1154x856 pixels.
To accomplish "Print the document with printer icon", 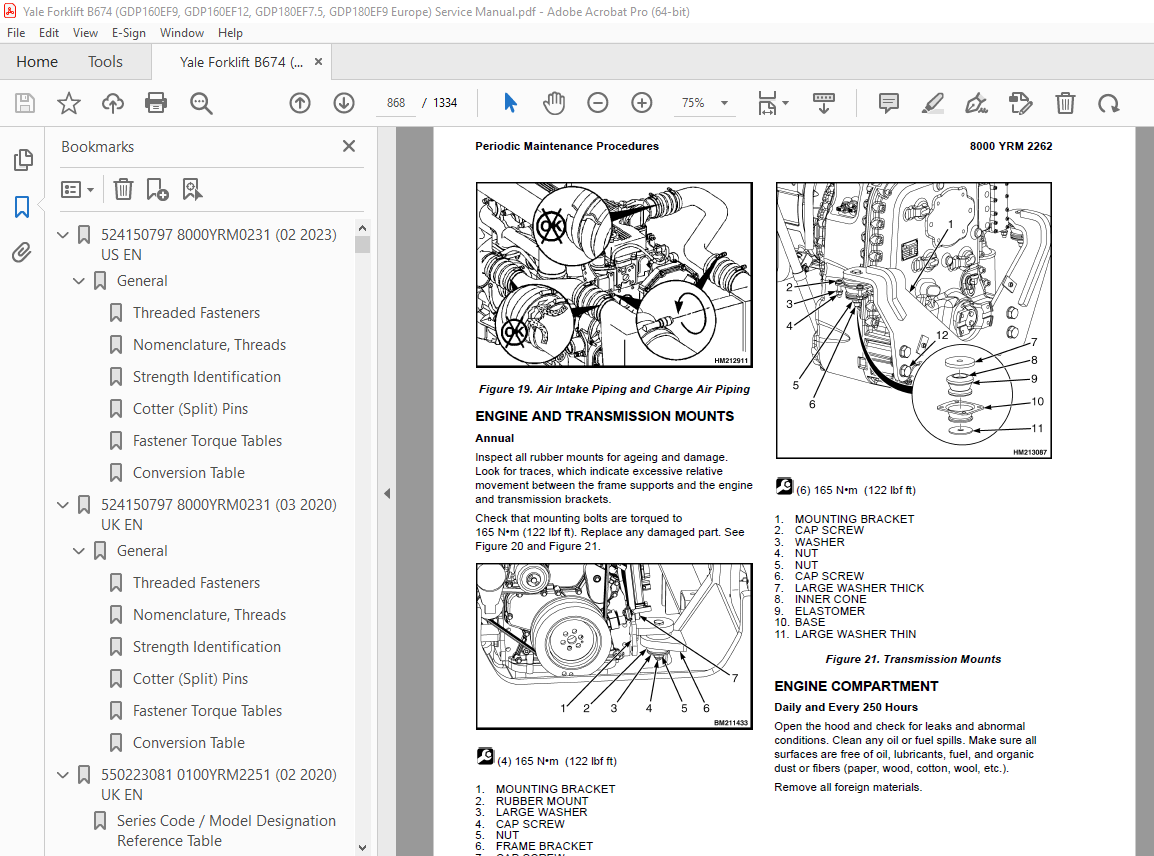I will pos(156,103).
